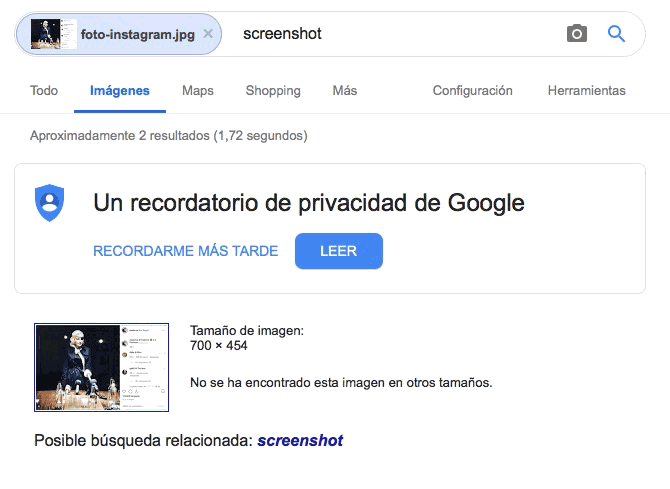670x489 pixels.
Task: Follow the related search link 'screenshot'
Action: (x=300, y=440)
